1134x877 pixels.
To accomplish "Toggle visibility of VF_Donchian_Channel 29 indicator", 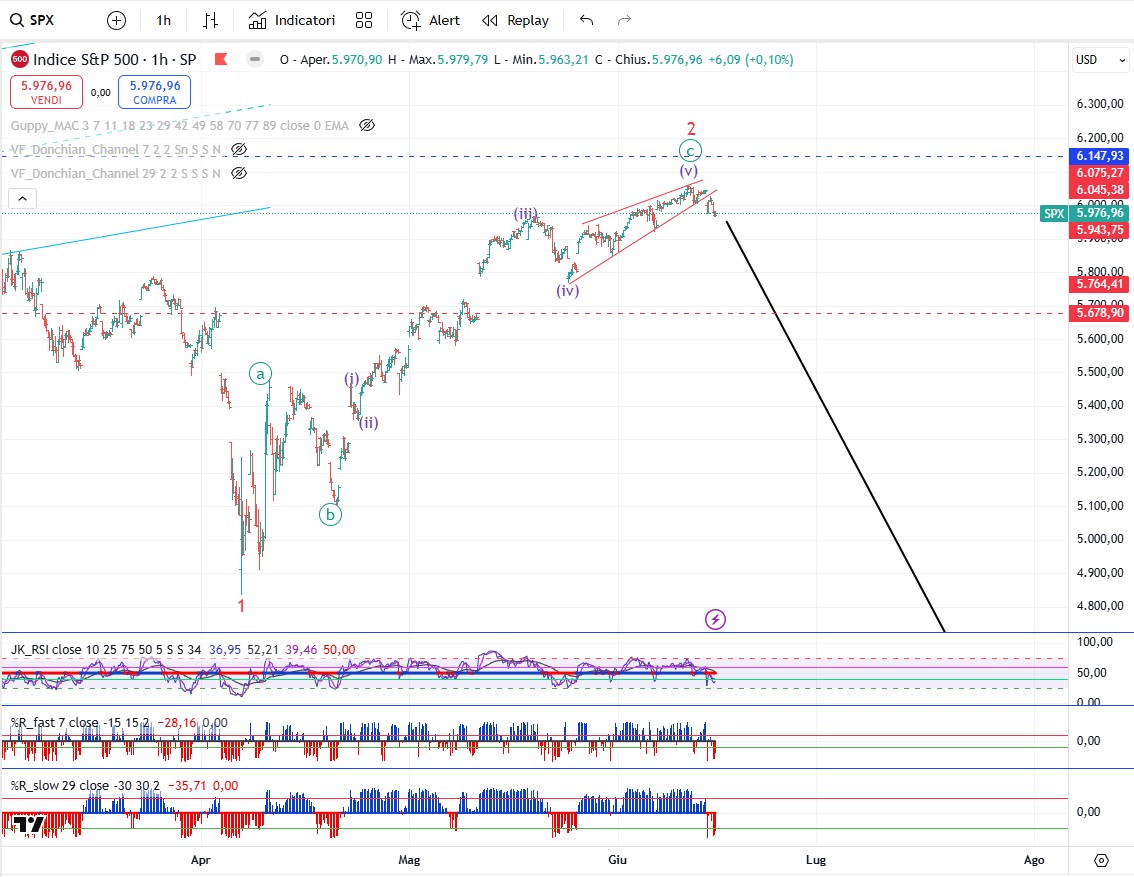I will 239,174.
